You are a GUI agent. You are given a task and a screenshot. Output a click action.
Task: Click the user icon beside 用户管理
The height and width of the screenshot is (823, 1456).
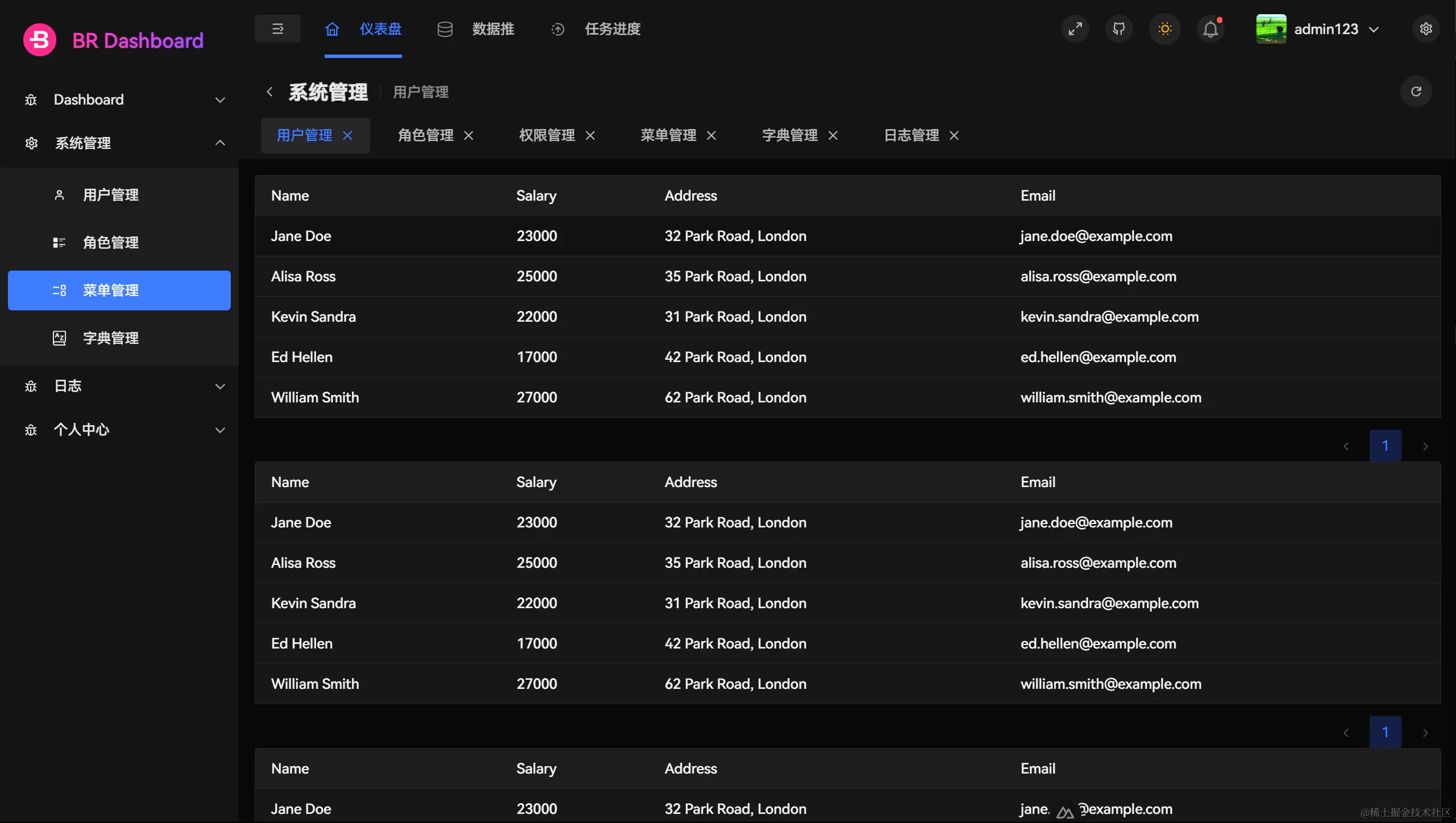pyautogui.click(x=59, y=195)
